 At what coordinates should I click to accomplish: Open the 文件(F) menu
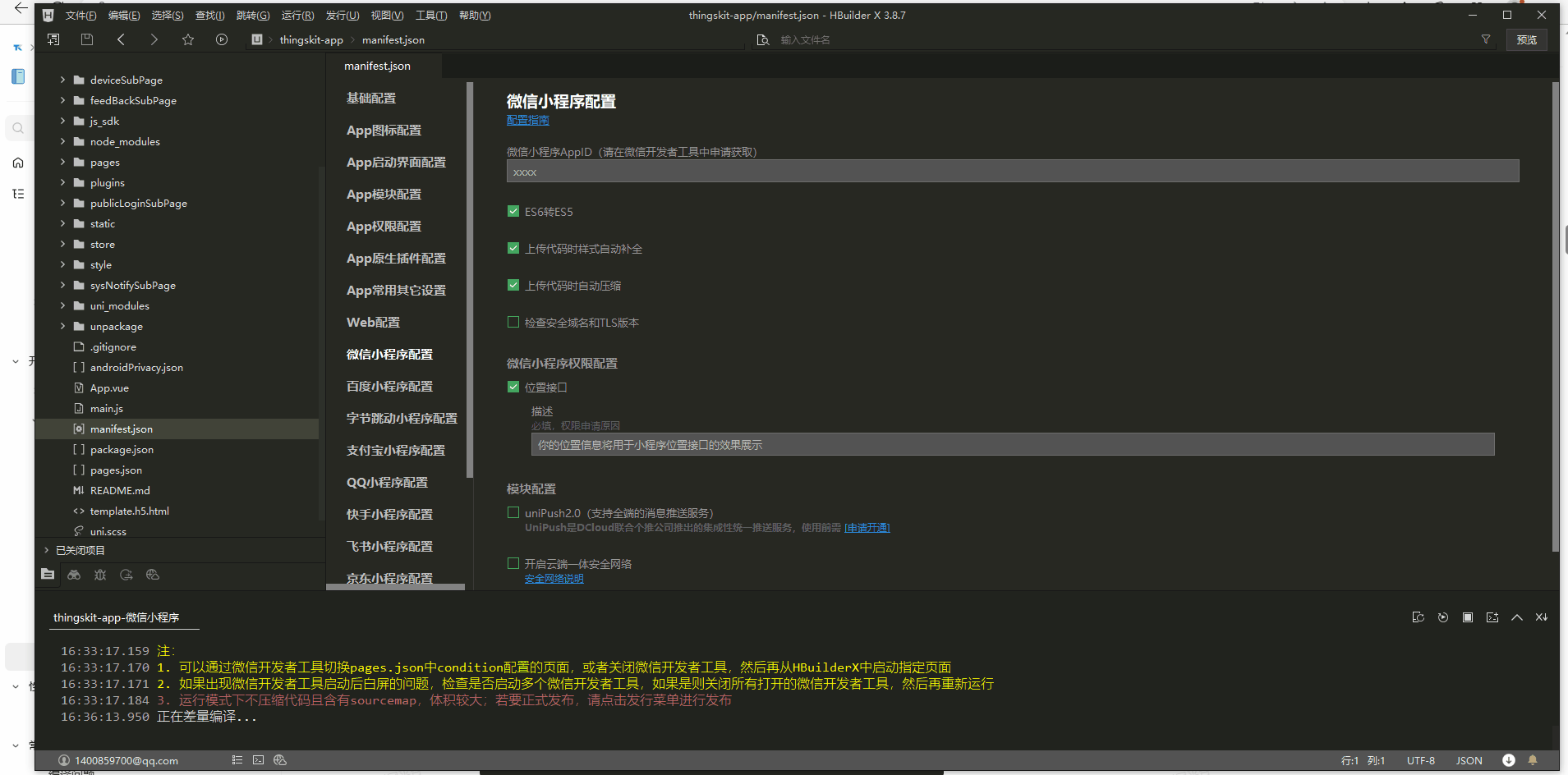tap(80, 16)
